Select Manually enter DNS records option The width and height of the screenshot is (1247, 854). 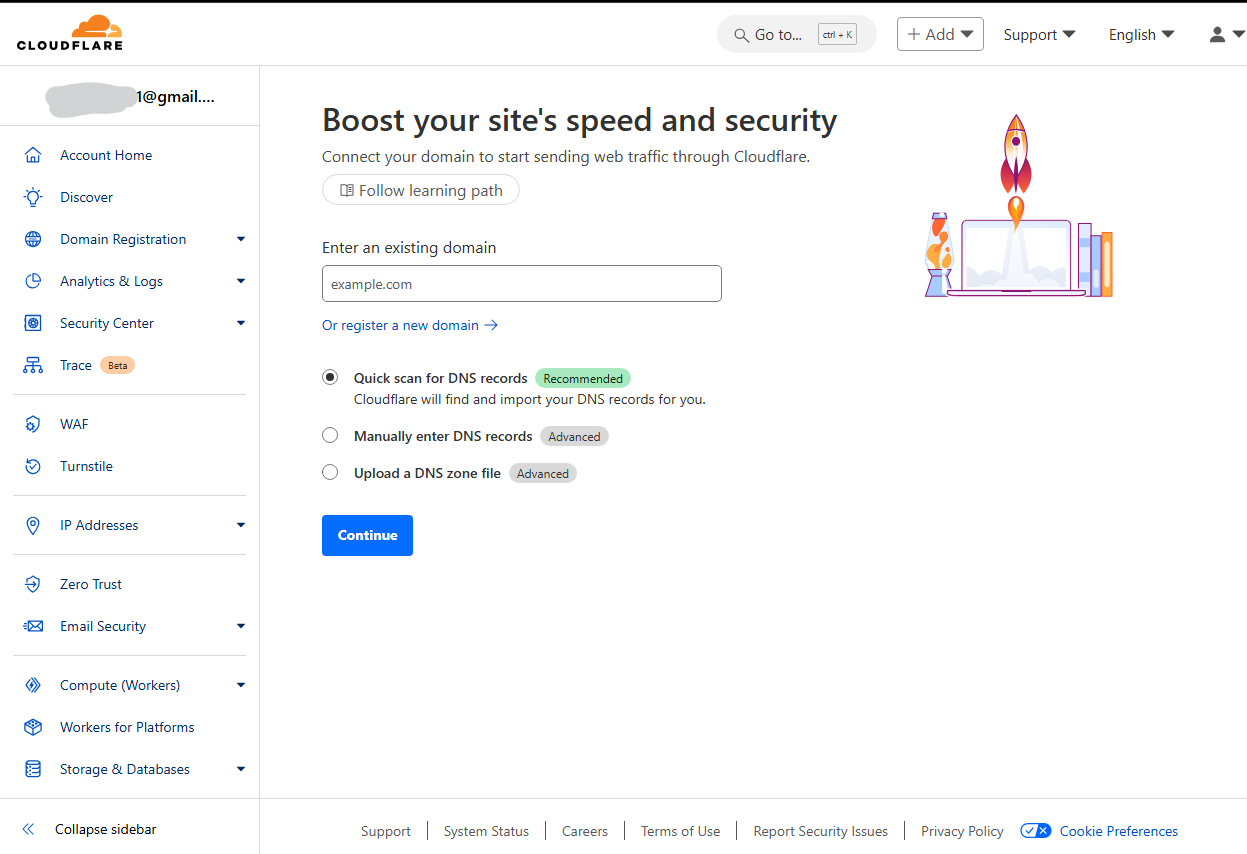tap(330, 435)
